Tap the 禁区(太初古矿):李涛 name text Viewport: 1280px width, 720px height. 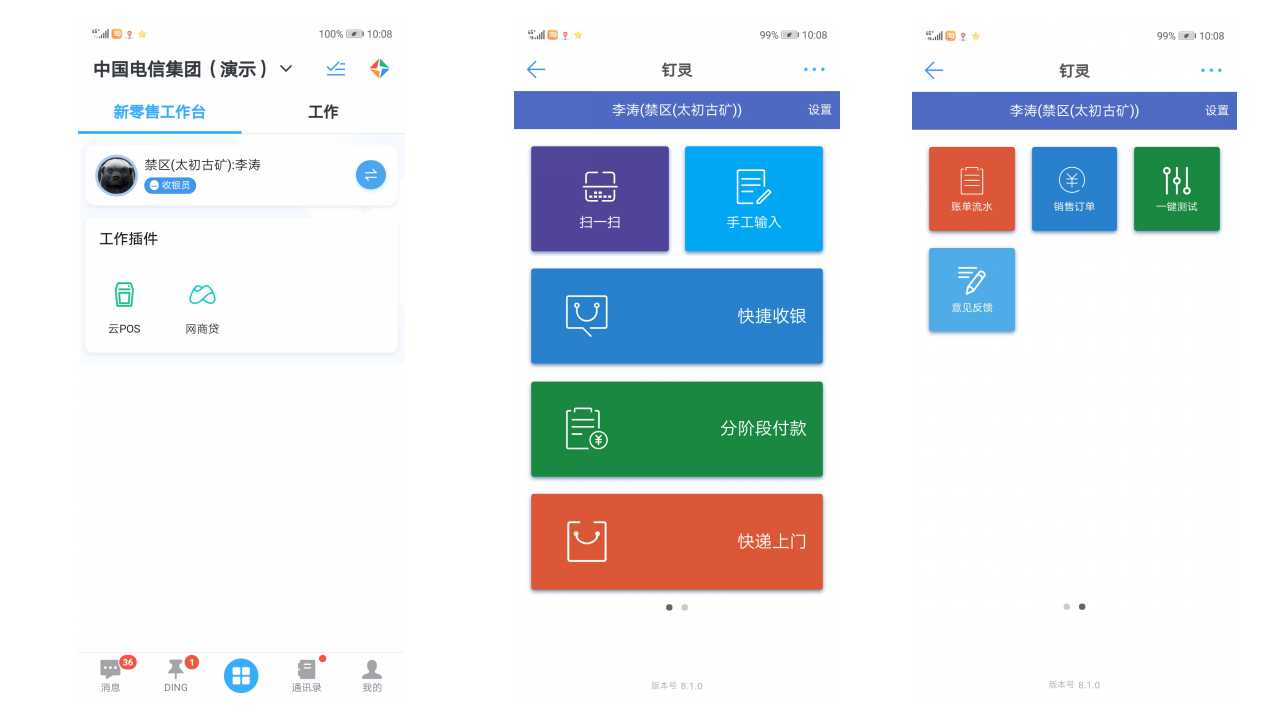pyautogui.click(x=202, y=165)
